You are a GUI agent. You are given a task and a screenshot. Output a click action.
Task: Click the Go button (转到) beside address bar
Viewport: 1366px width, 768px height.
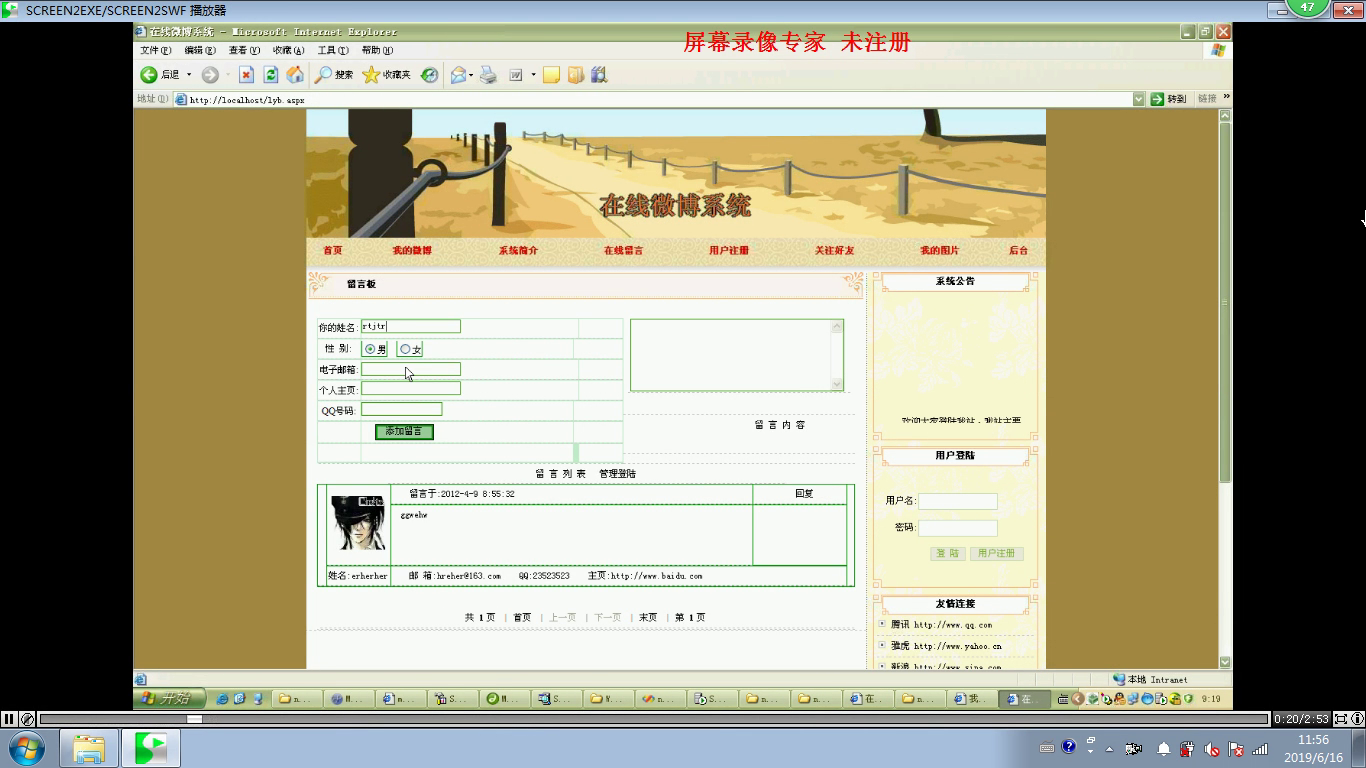tap(1168, 99)
